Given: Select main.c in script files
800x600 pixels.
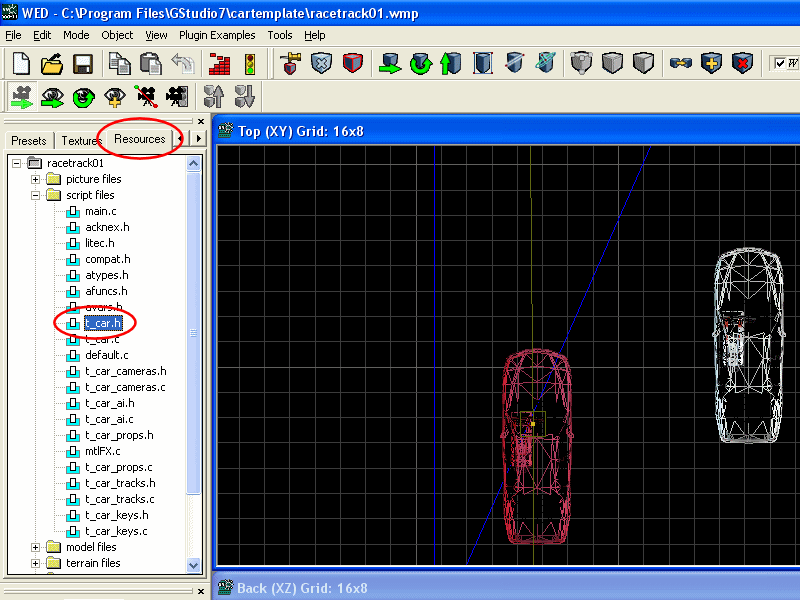Looking at the screenshot, I should (x=101, y=211).
